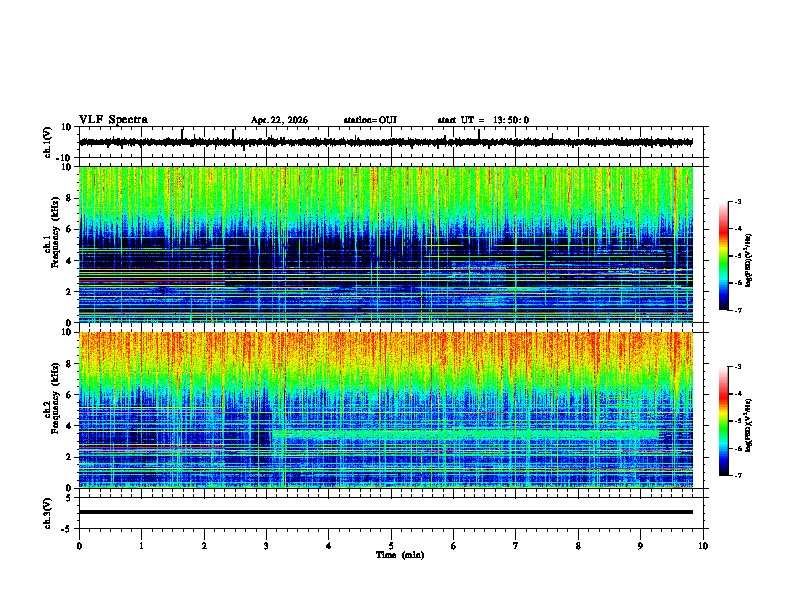The image size is (792, 612).
Task: Click the ch.1 Frequency (kHz) axis label
Action: pyautogui.click(x=51, y=243)
